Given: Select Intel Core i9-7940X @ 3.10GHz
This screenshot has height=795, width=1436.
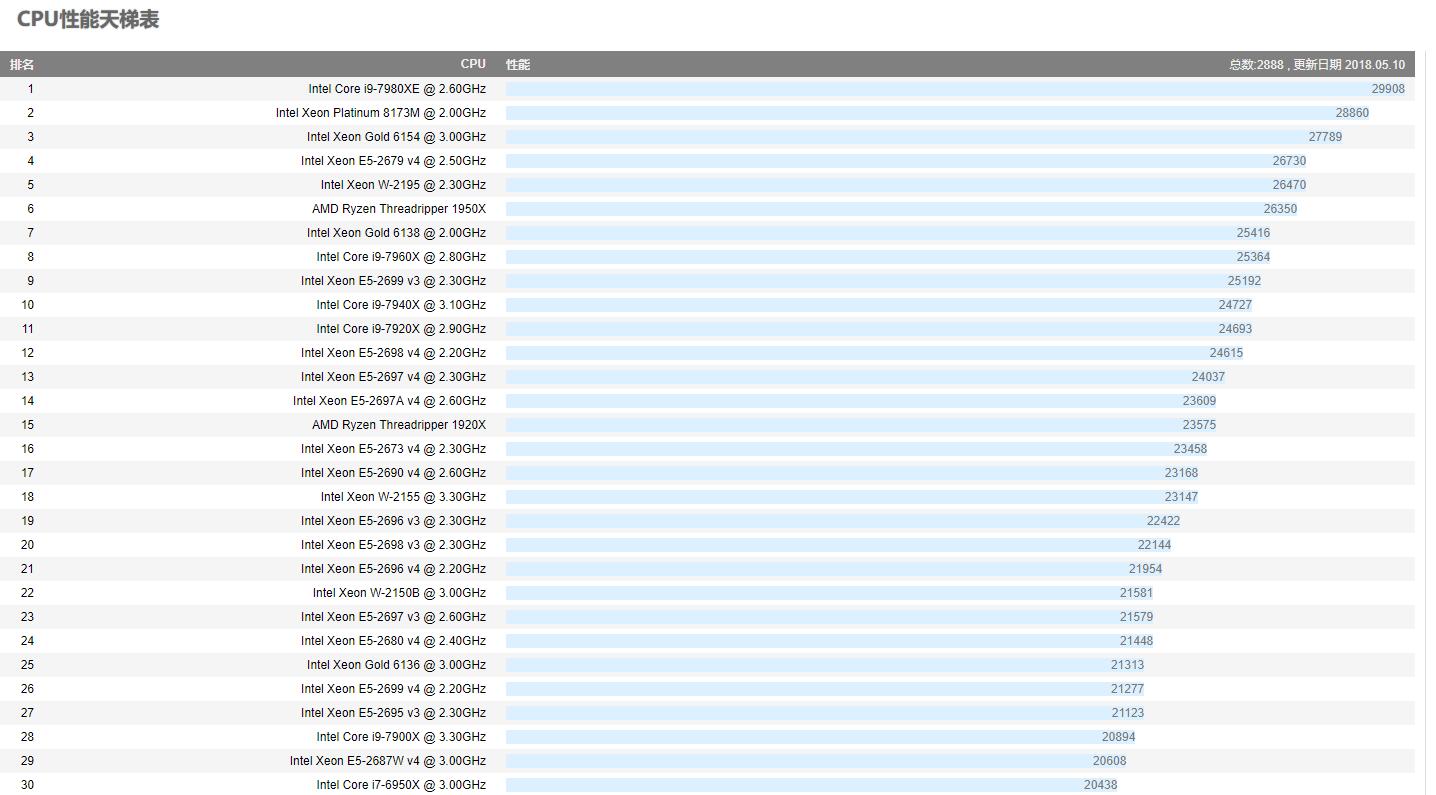Looking at the screenshot, I should tap(401, 305).
